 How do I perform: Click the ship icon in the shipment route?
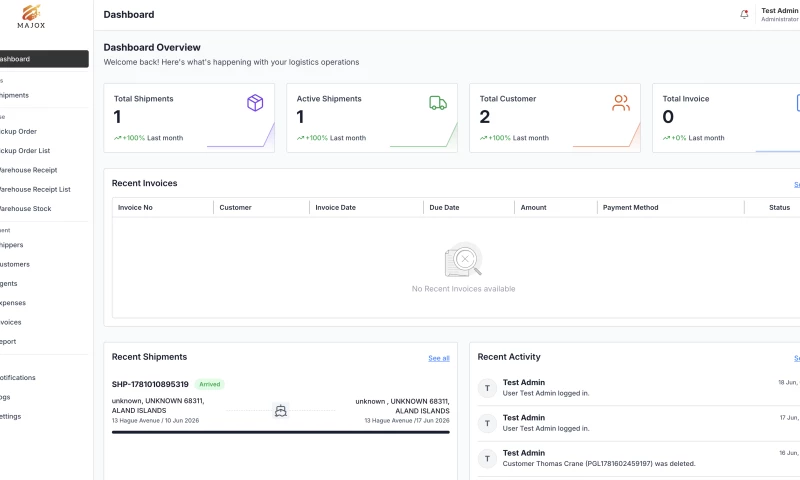(x=281, y=411)
